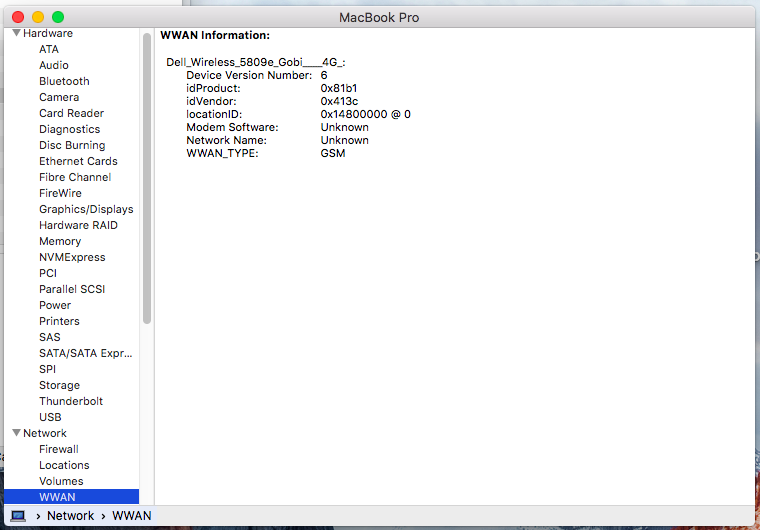760x530 pixels.
Task: Open the Graphics/Displays hardware entry
Action: tap(86, 209)
